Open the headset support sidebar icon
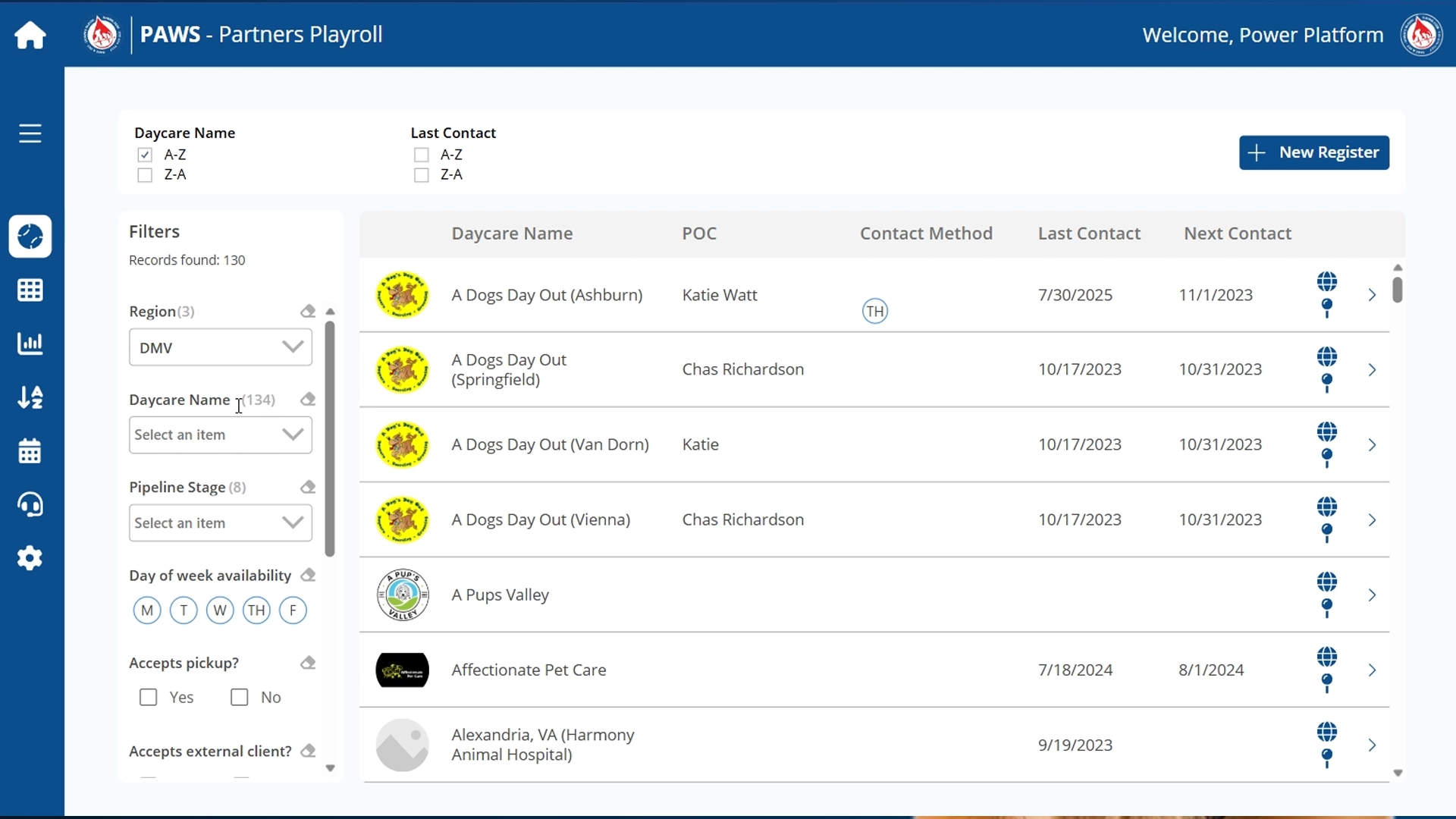 pyautogui.click(x=30, y=505)
